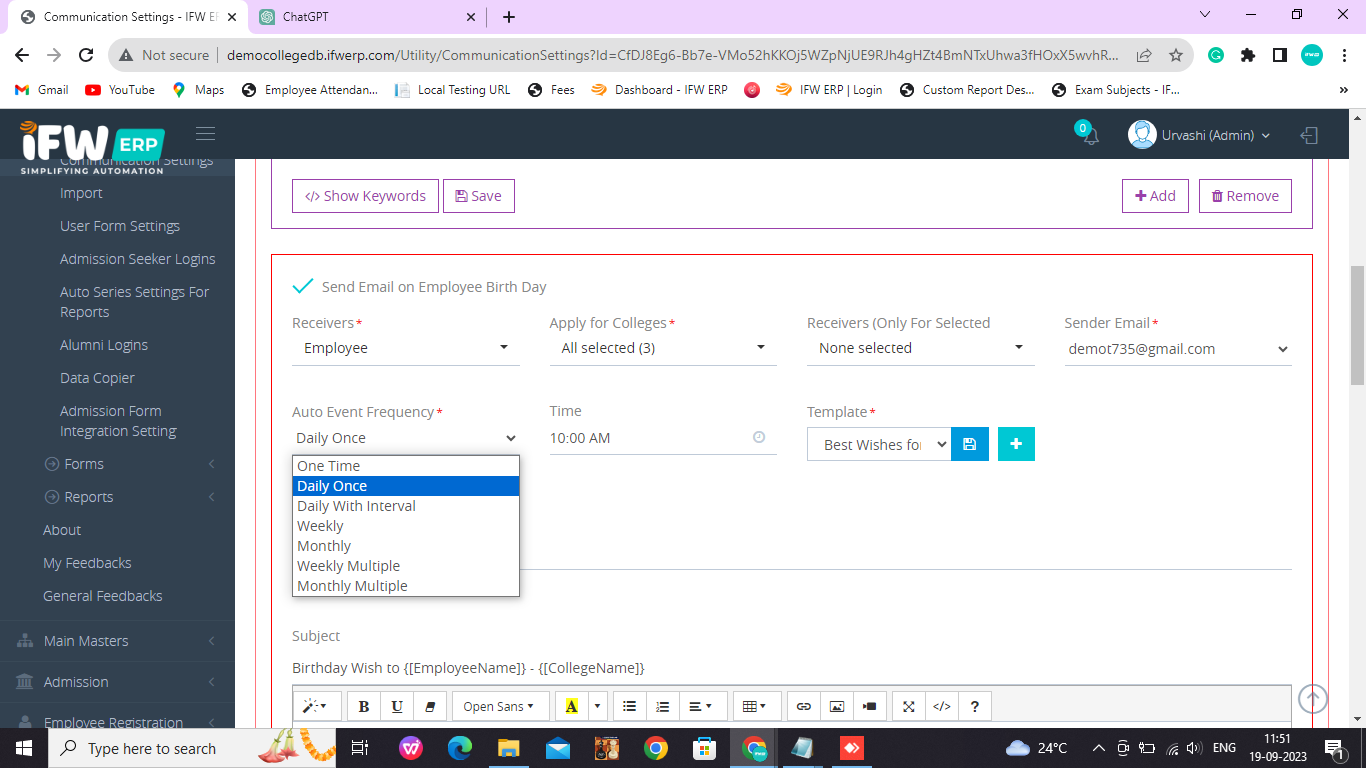Insert an ordered numbered list
The image size is (1366, 768).
point(662,706)
